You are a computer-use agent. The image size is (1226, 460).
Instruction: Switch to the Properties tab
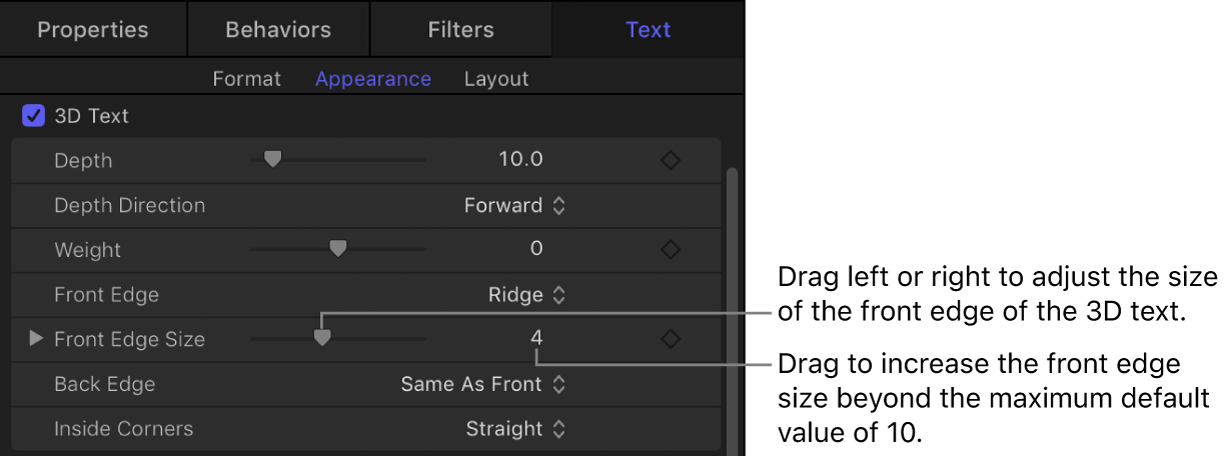pyautogui.click(x=92, y=29)
